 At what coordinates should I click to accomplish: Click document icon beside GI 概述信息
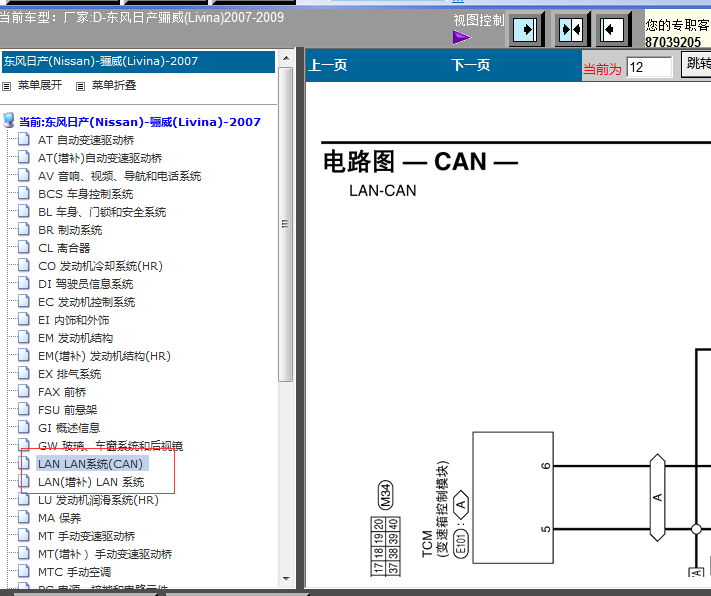click(24, 426)
